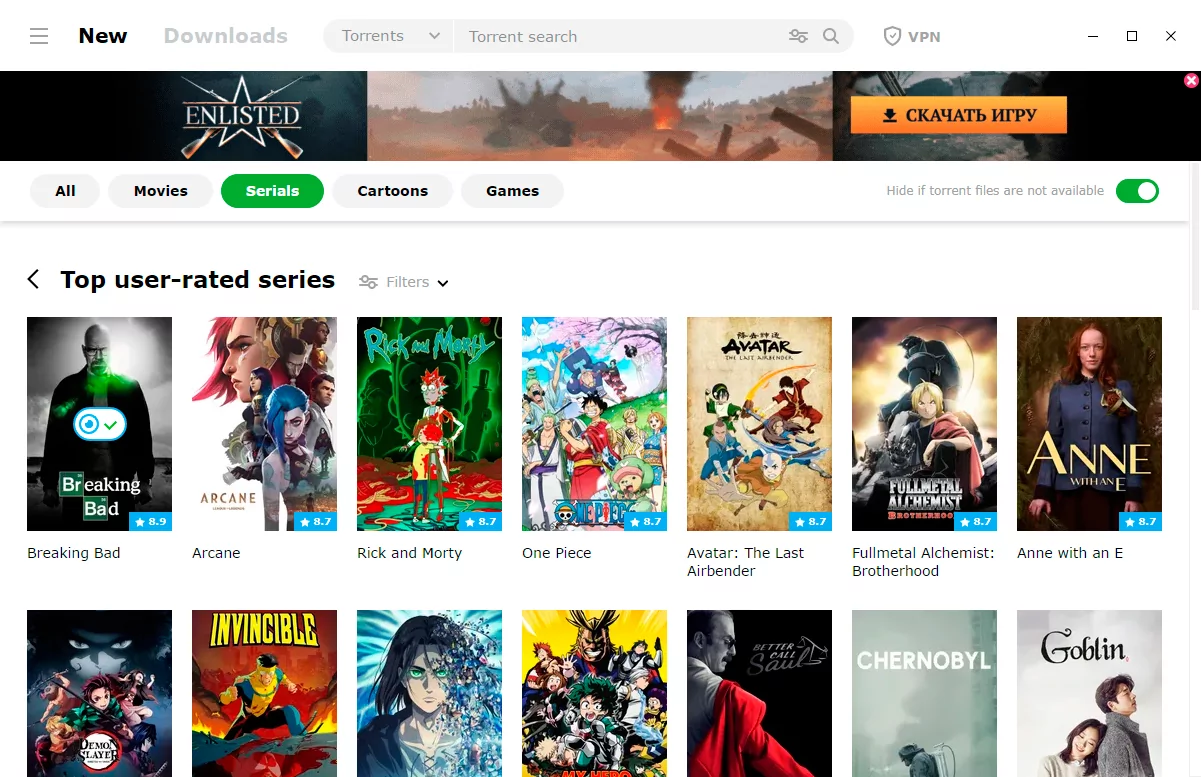Open the Better Call Saul poster

pyautogui.click(x=759, y=693)
